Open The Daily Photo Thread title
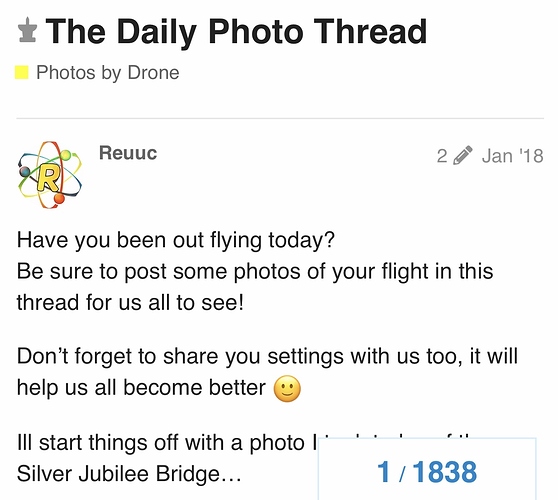Viewport: 558px width, 500px height. 236,32
